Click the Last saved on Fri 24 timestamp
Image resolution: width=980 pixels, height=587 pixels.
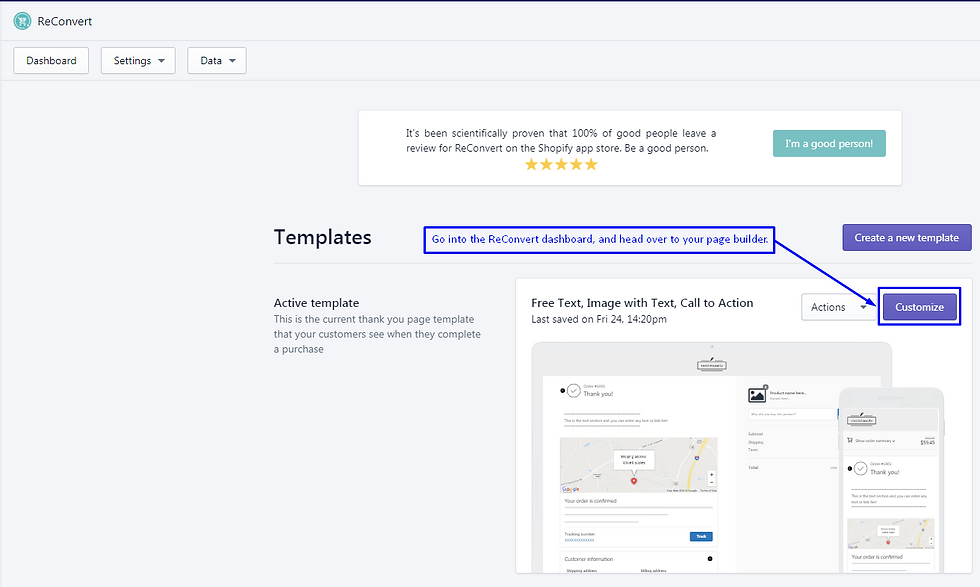point(599,319)
